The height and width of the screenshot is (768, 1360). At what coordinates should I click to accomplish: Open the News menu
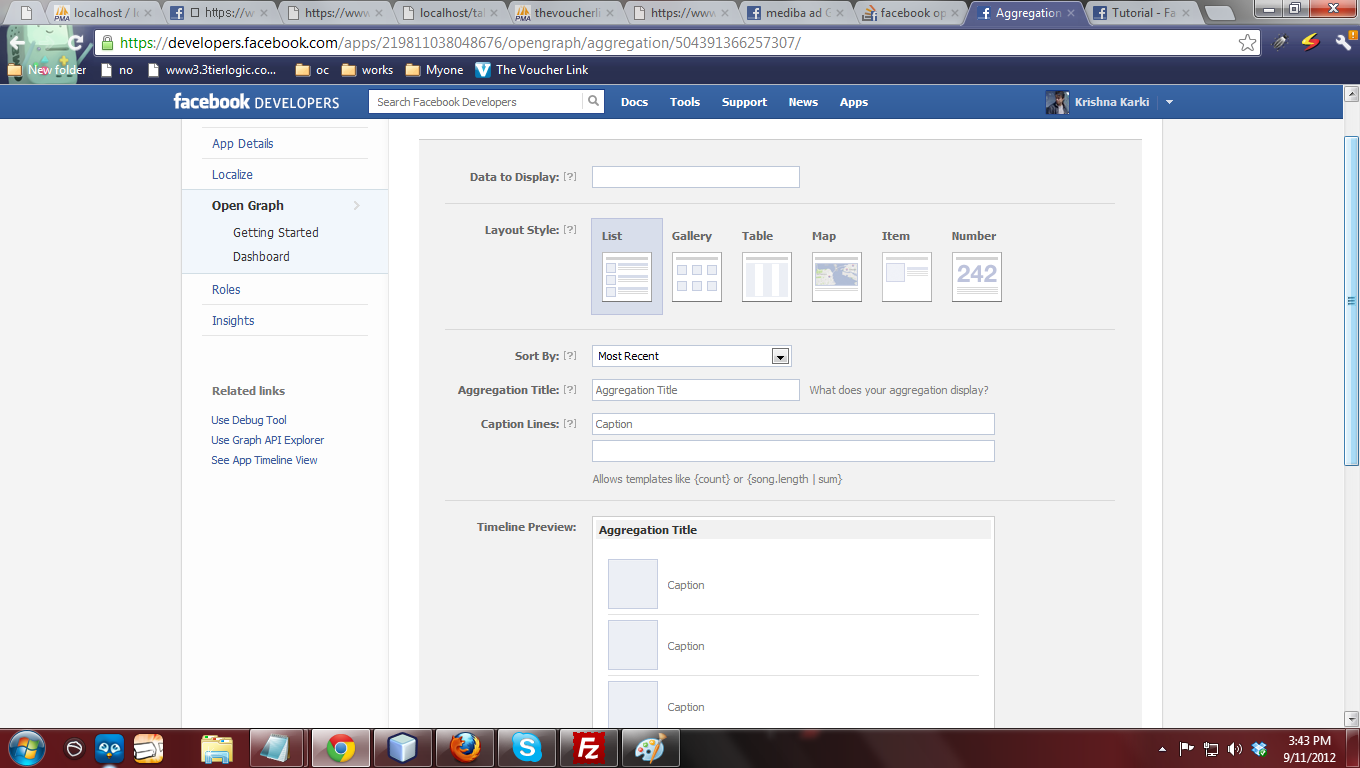tap(803, 102)
